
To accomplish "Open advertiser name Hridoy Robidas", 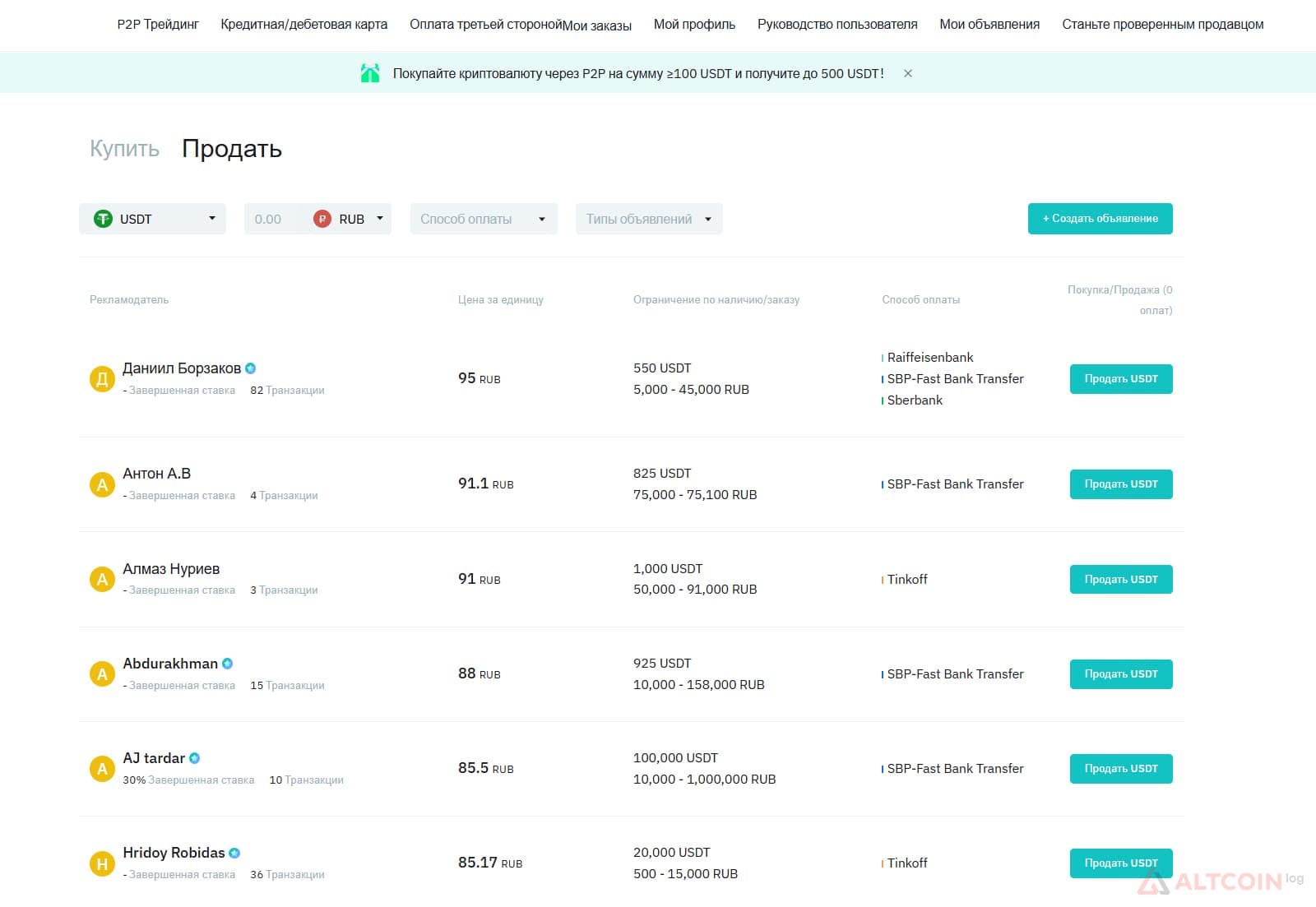I will click(174, 853).
